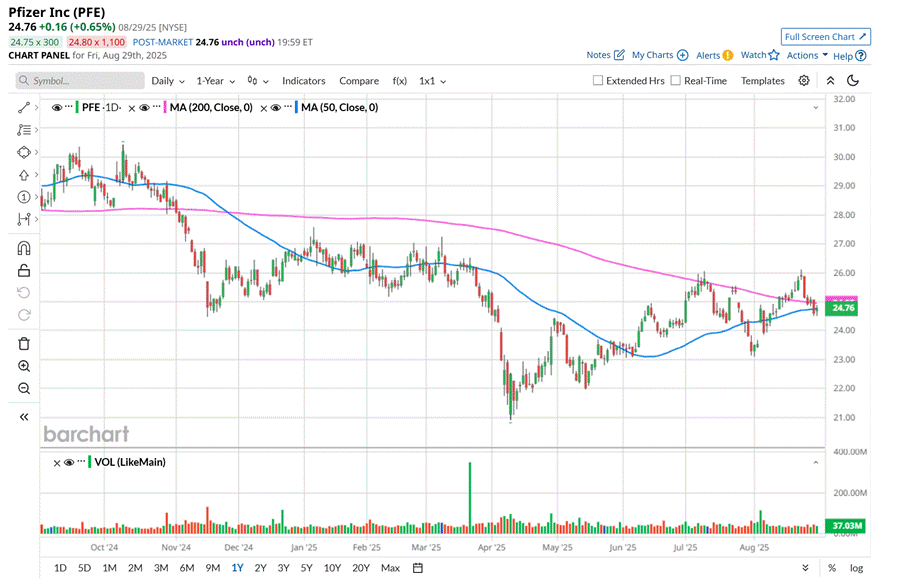Zoom in on the chart
Viewport: 903px width, 584px height.
(x=24, y=366)
